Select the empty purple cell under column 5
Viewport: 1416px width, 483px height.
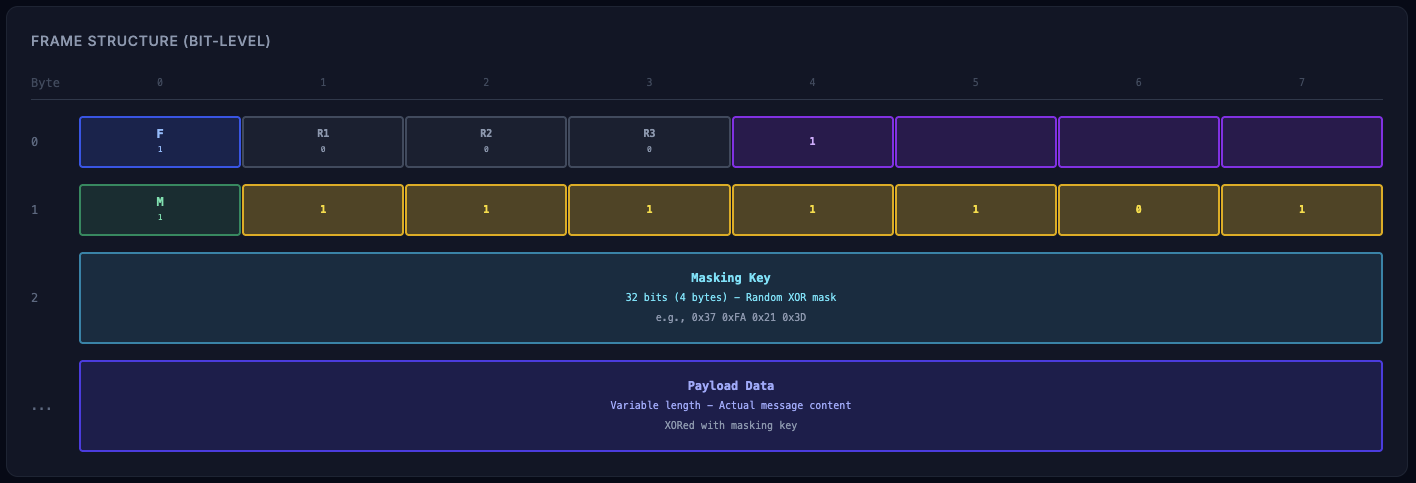(975, 142)
